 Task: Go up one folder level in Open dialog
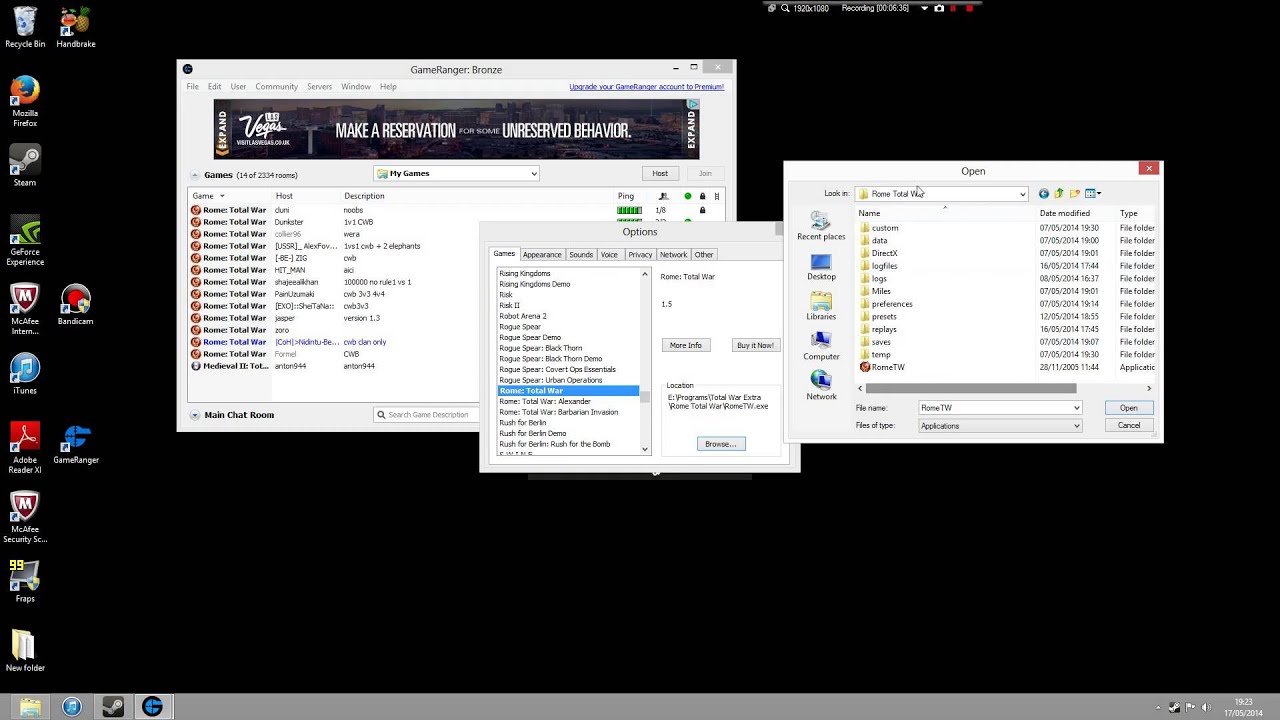tap(1059, 194)
